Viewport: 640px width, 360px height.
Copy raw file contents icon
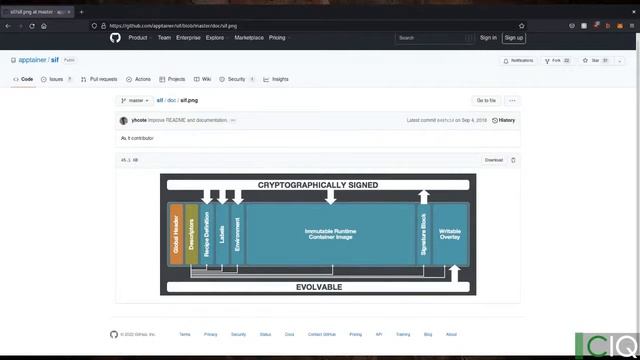click(513, 160)
